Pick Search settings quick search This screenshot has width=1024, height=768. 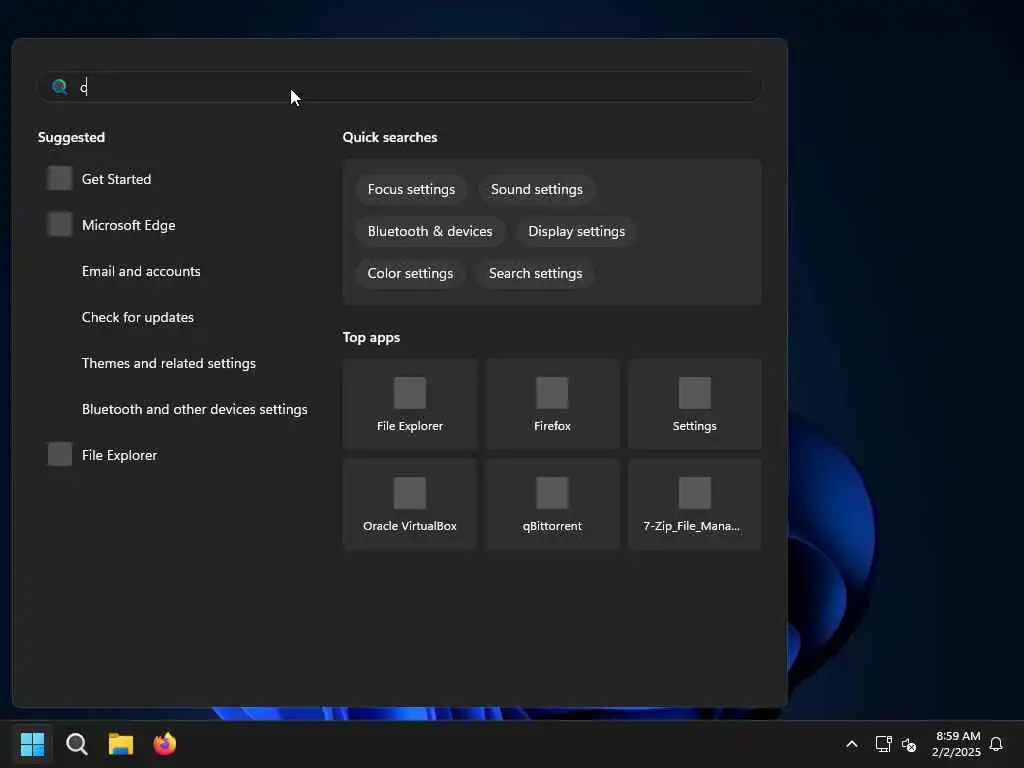pos(536,274)
